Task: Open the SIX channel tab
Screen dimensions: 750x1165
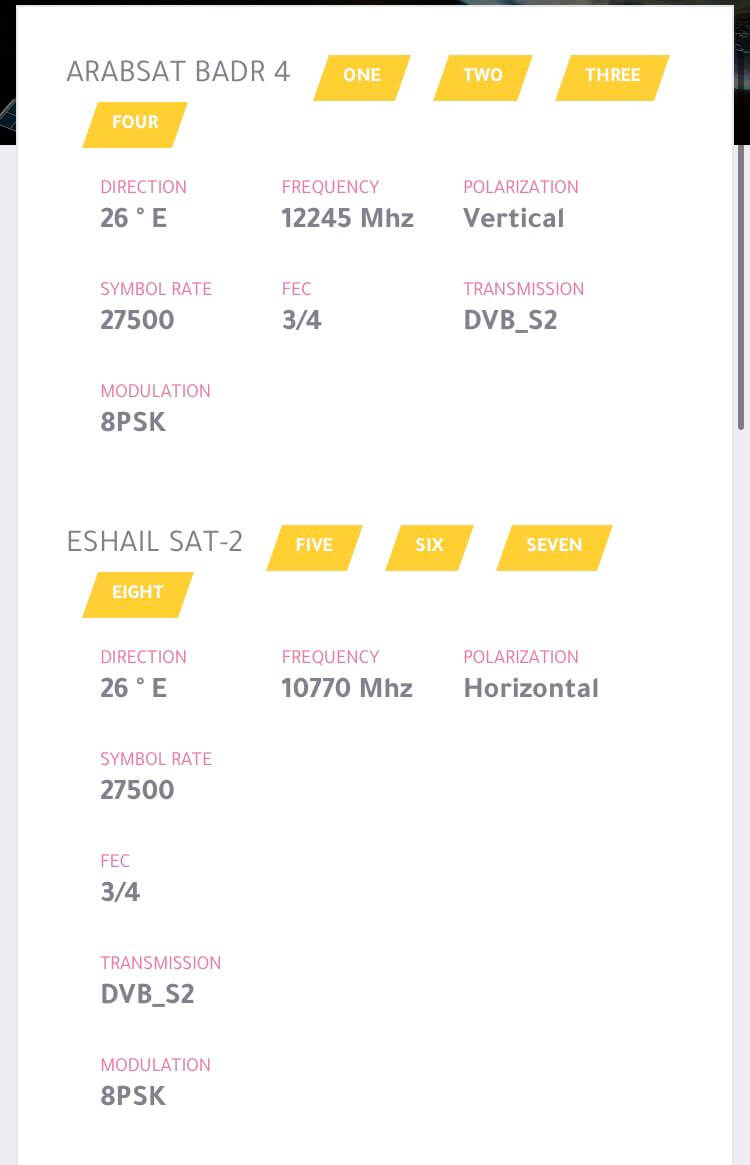Action: pyautogui.click(x=430, y=548)
